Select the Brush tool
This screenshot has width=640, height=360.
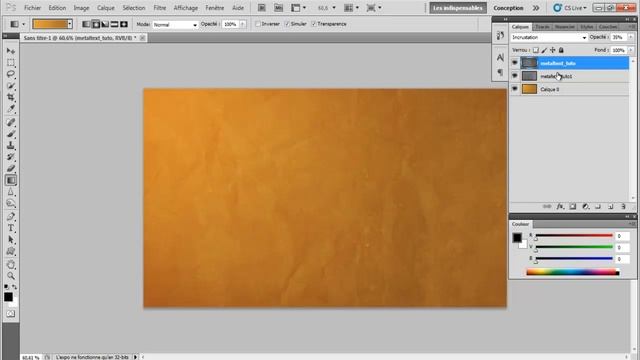pos(11,134)
